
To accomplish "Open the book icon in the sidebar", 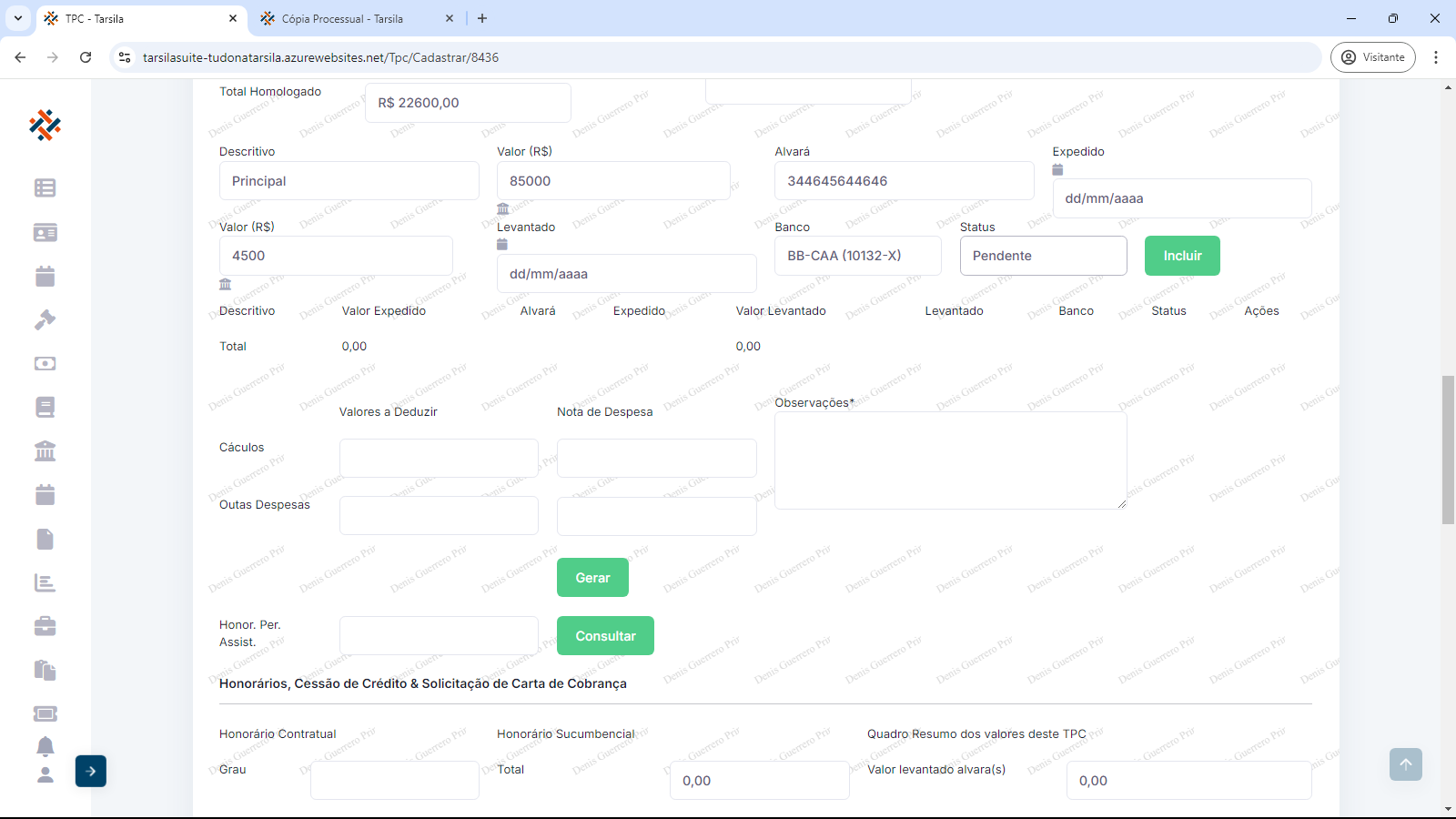I will coord(45,407).
